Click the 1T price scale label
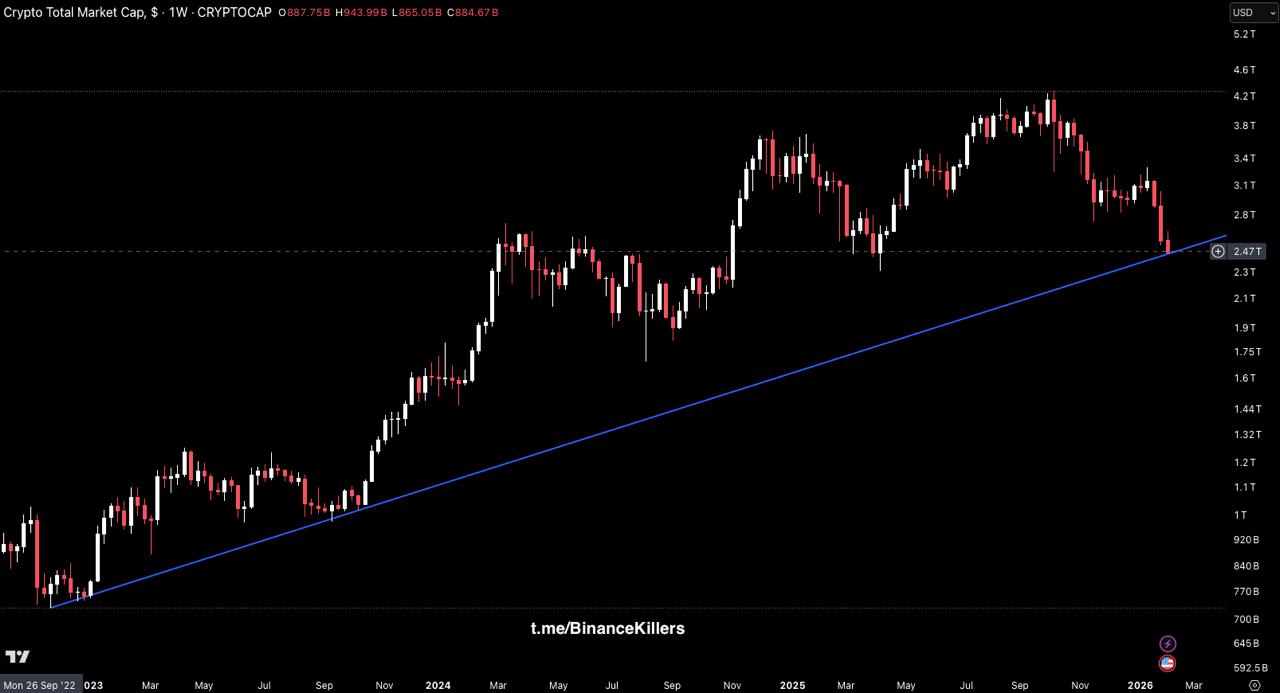This screenshot has height=693, width=1280. point(1240,515)
